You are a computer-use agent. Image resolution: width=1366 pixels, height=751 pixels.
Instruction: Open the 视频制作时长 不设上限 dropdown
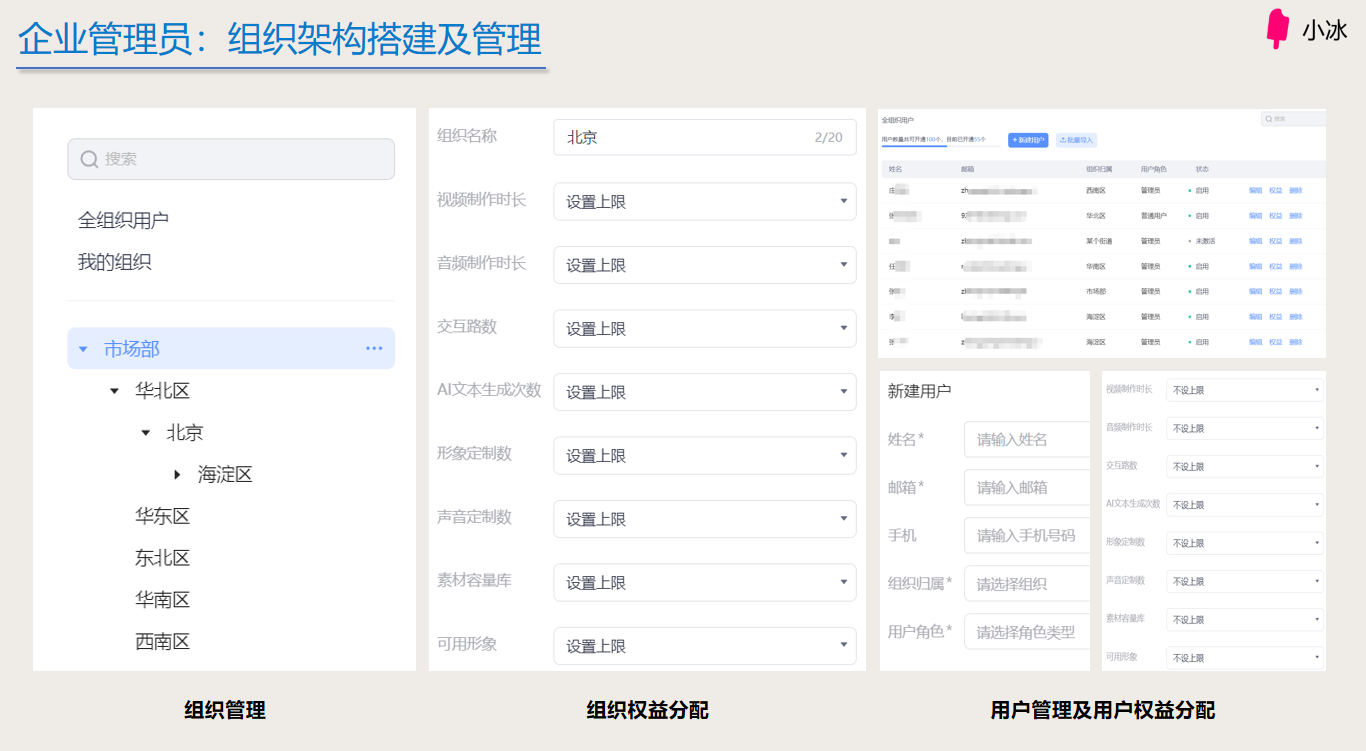tap(1245, 390)
